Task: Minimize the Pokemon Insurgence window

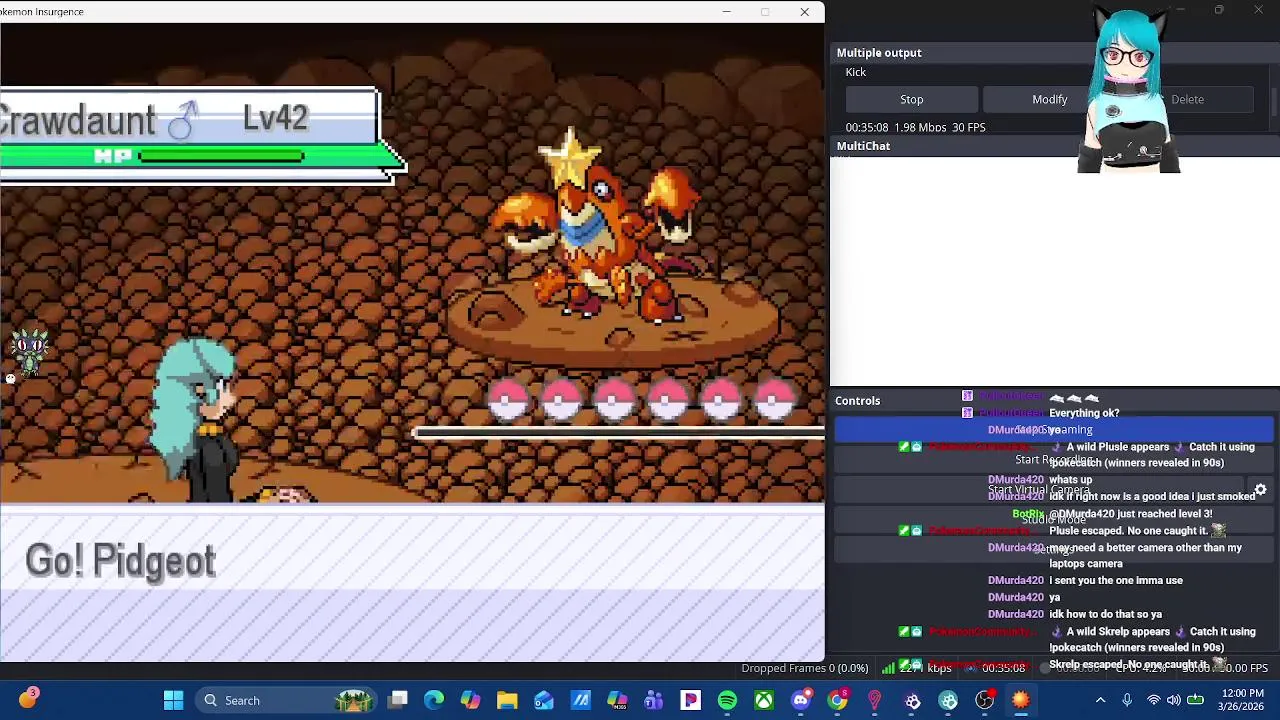Action: point(727,12)
